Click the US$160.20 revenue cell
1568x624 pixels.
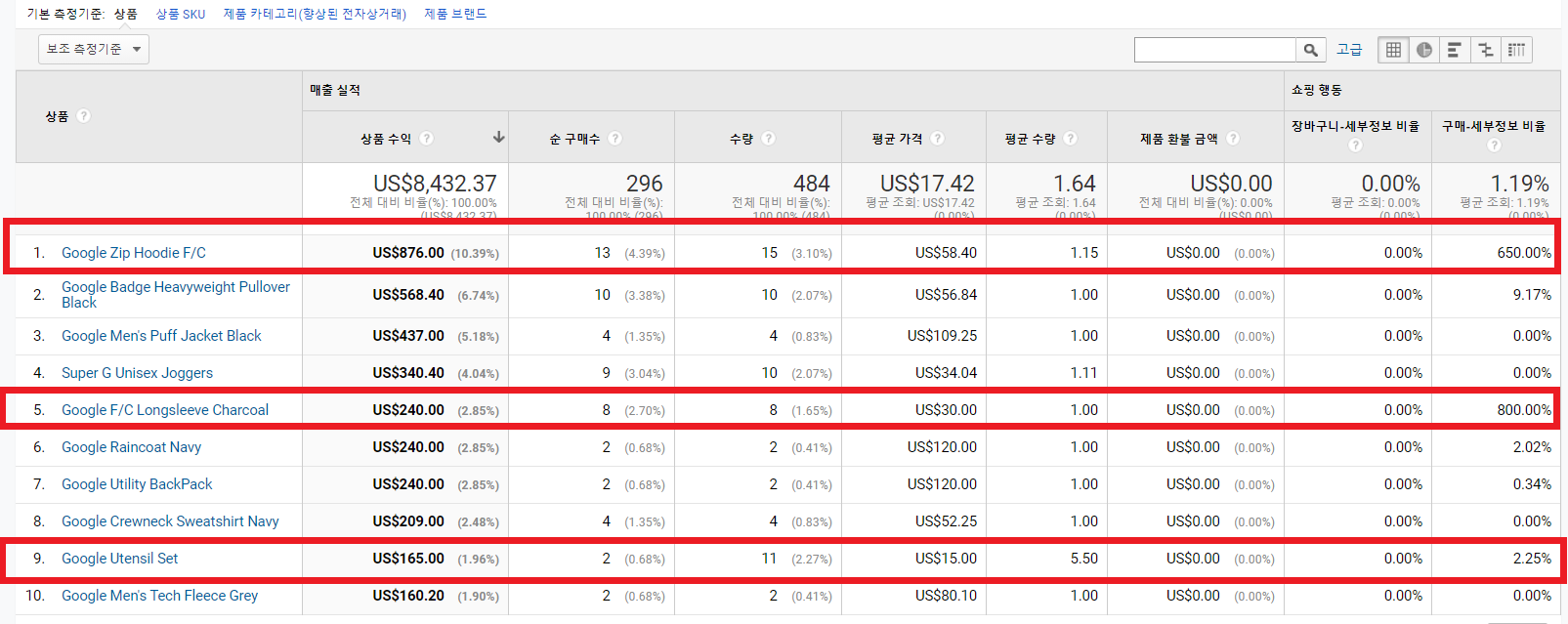tap(408, 596)
